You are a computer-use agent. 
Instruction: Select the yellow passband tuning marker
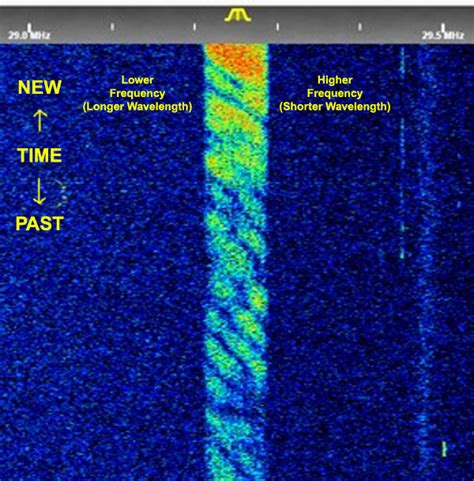click(x=238, y=15)
